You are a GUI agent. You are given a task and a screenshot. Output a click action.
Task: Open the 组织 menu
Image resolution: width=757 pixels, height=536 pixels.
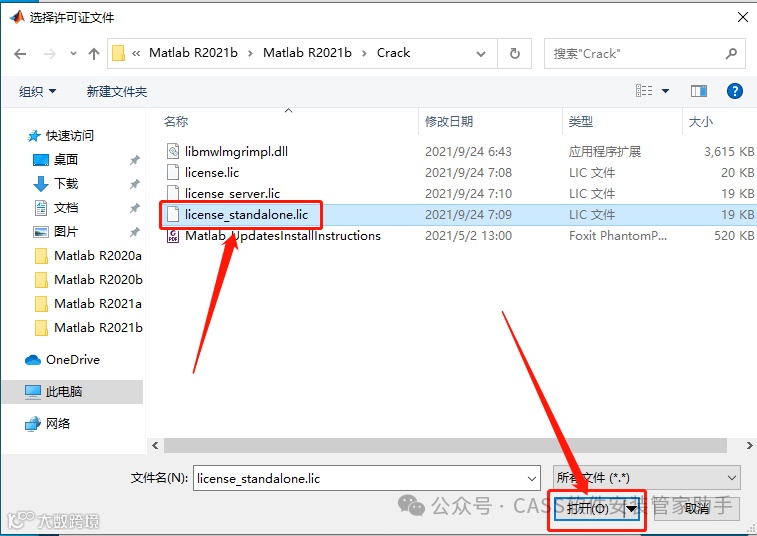[37, 91]
